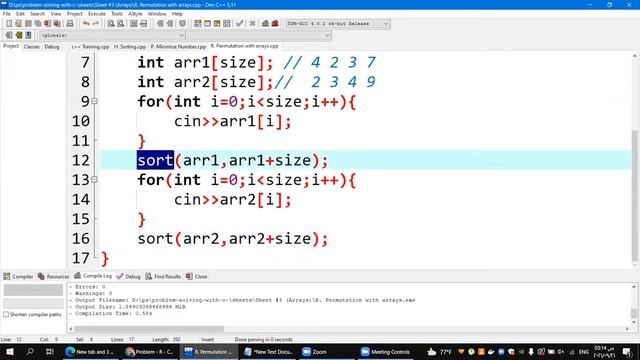
Task: Click the Run program toolbar icon
Action: (207, 24)
